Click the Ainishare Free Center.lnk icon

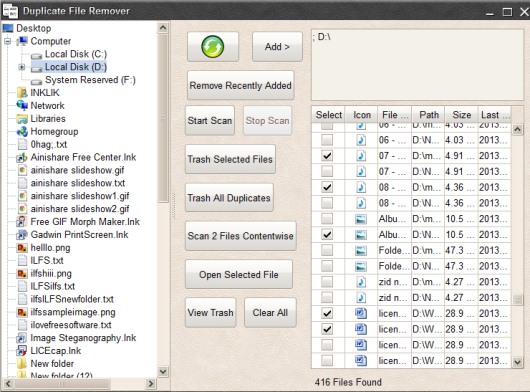tap(22, 157)
